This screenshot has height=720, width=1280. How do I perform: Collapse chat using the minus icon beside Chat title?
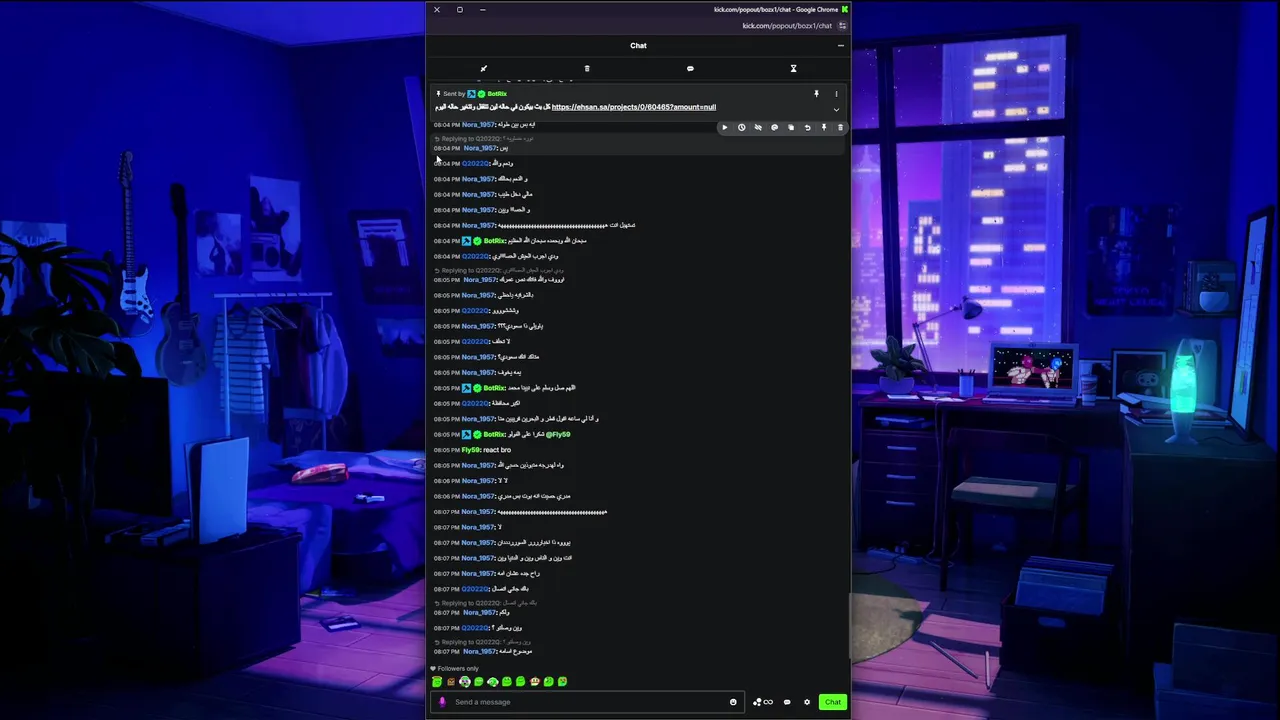click(x=840, y=45)
